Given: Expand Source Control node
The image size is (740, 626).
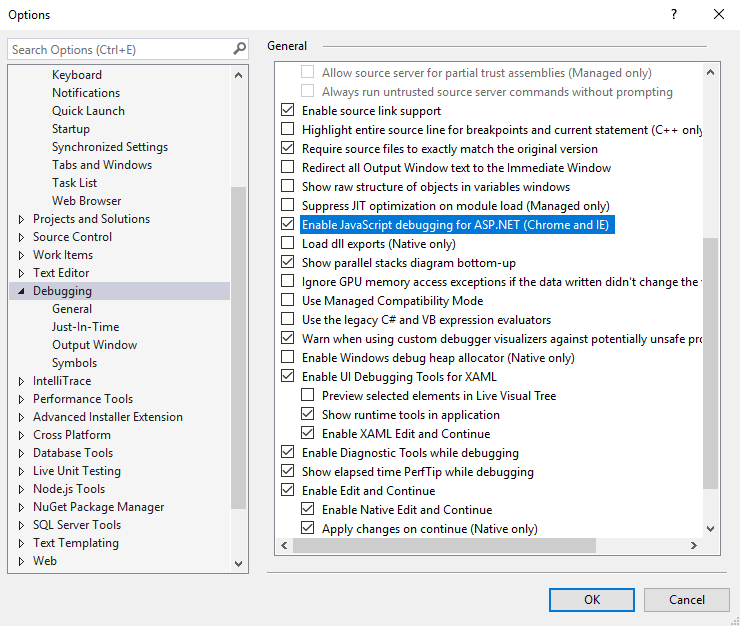Looking at the screenshot, I should 21,237.
